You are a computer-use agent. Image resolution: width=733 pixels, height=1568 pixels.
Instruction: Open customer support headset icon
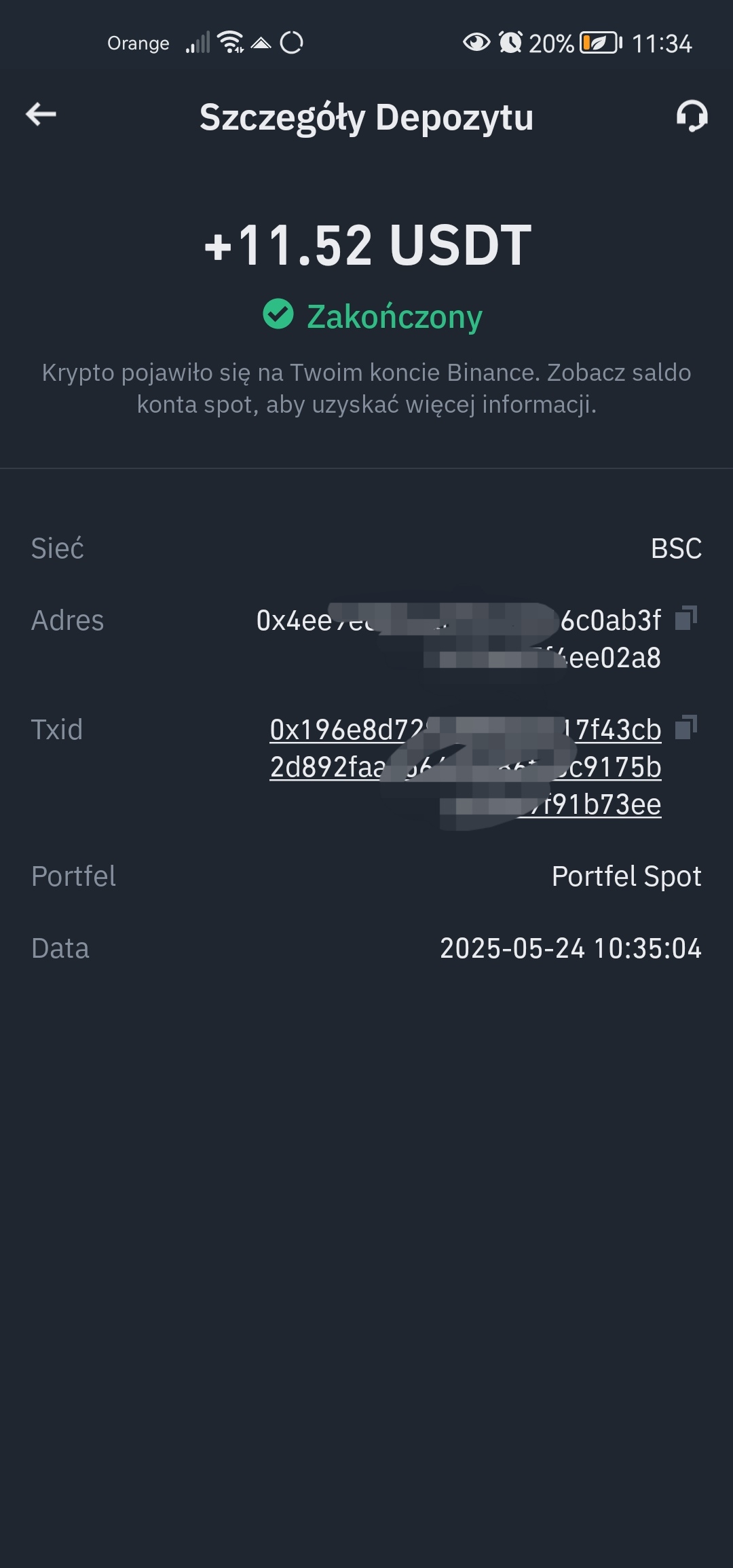pos(692,115)
